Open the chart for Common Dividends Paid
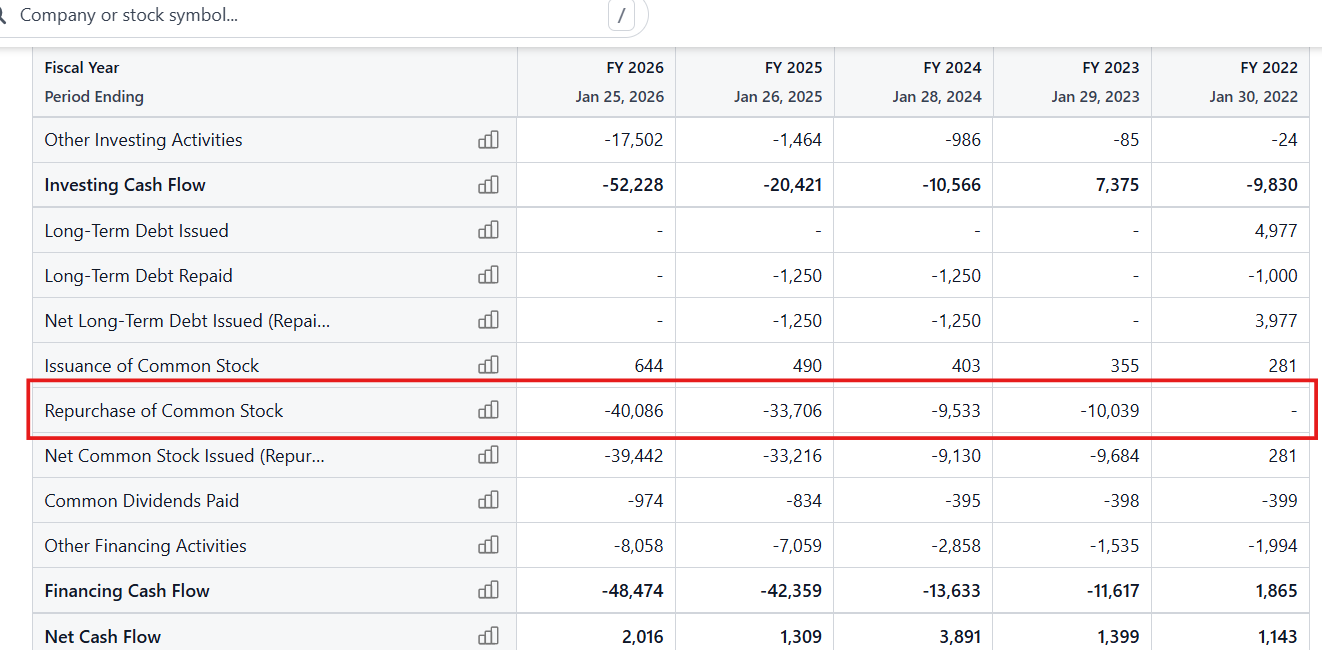1322x650 pixels. (488, 500)
